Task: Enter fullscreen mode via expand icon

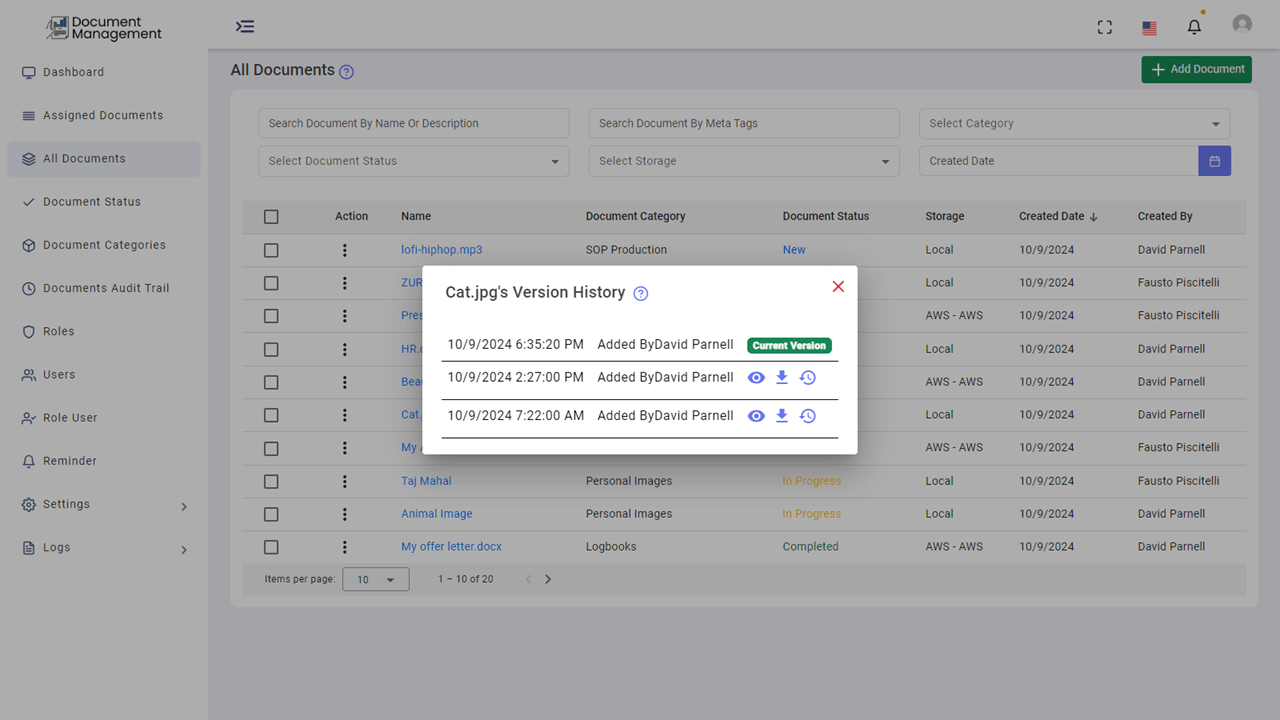Action: tap(1104, 27)
